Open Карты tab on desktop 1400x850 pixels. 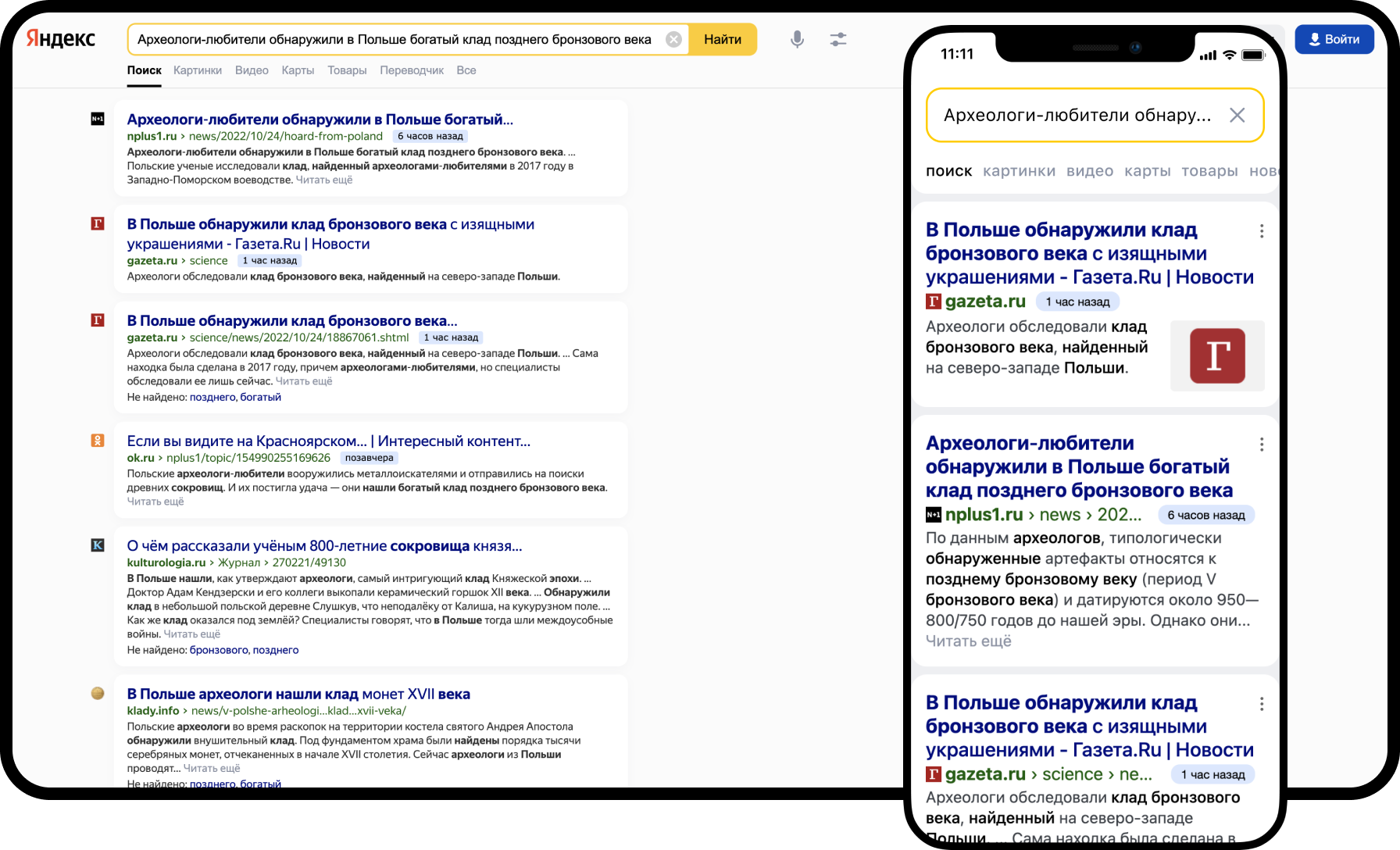pos(298,70)
